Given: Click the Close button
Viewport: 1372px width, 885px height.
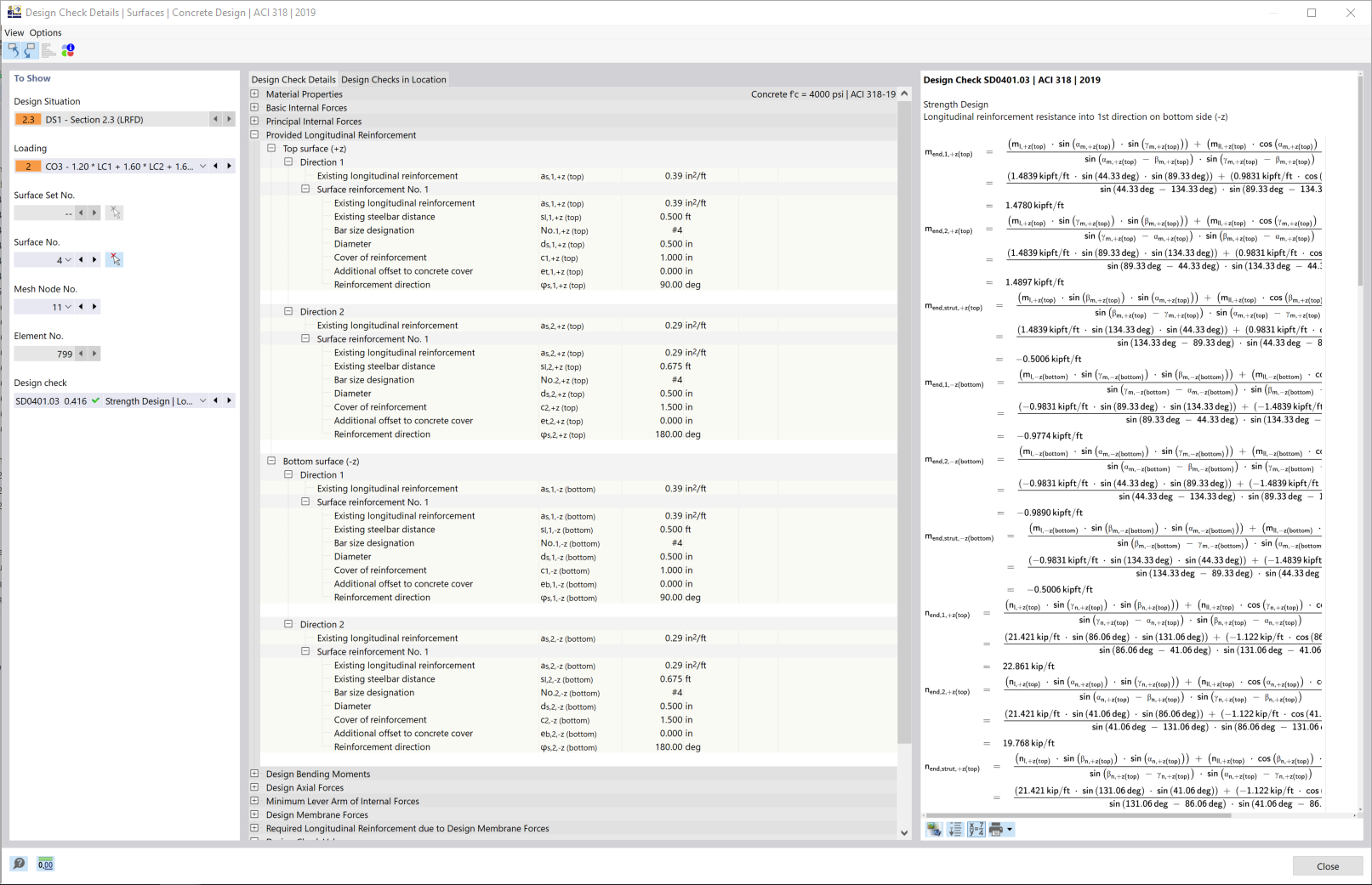Looking at the screenshot, I should click(1327, 866).
